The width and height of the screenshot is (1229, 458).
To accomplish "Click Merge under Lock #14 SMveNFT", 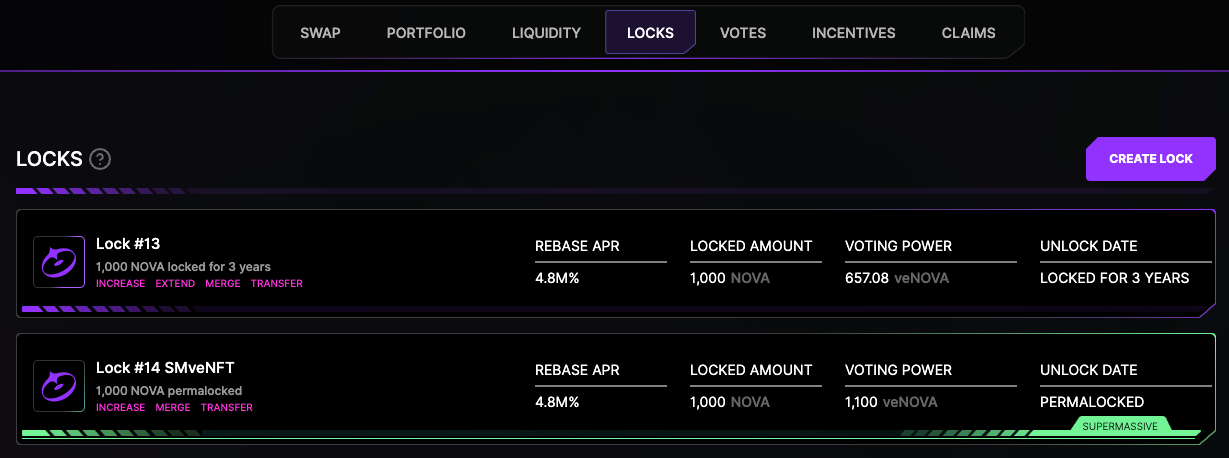I will (172, 408).
